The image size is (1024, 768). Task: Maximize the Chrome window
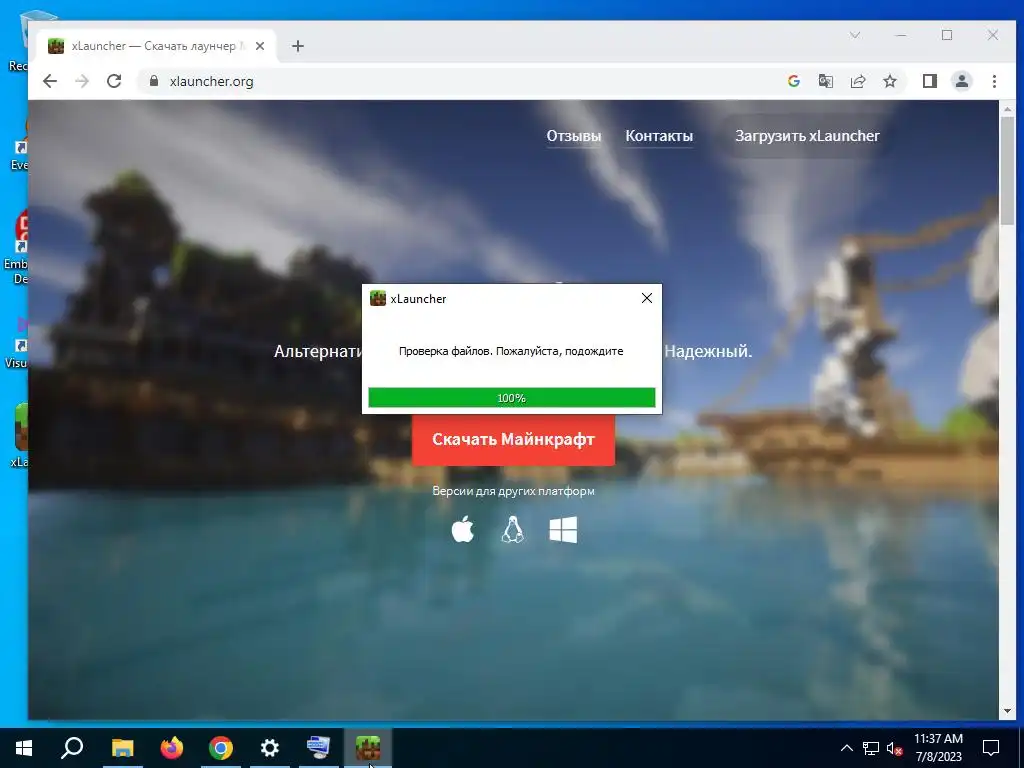coord(947,35)
